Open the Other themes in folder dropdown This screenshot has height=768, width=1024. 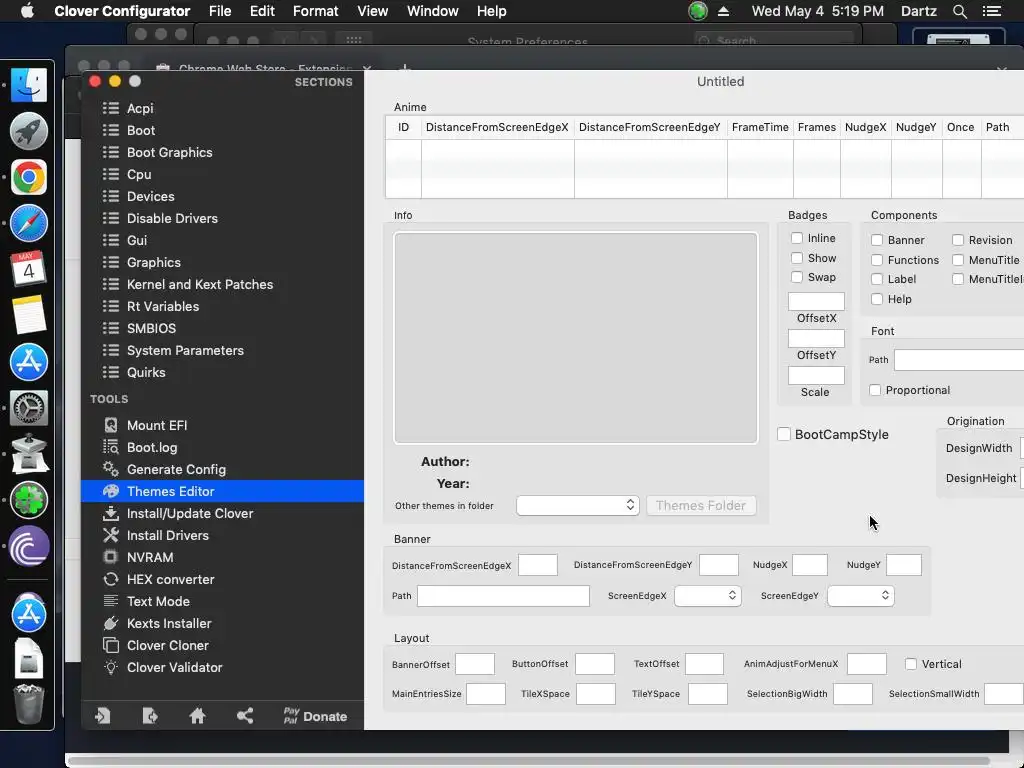pyautogui.click(x=577, y=505)
